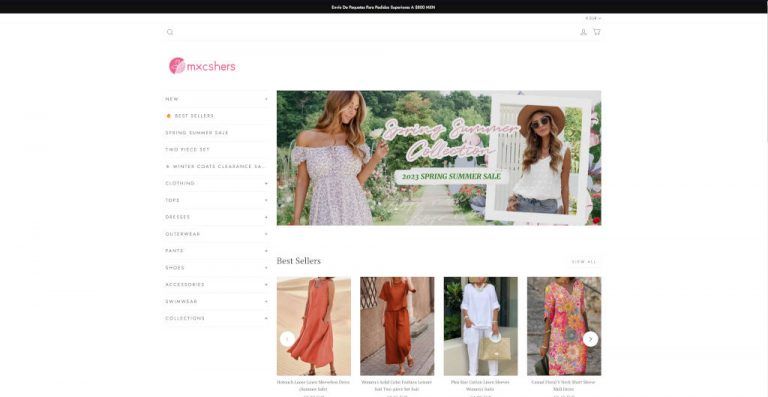Open Casual Floral V Neck dress title
The height and width of the screenshot is (397, 768).
pyautogui.click(x=564, y=385)
